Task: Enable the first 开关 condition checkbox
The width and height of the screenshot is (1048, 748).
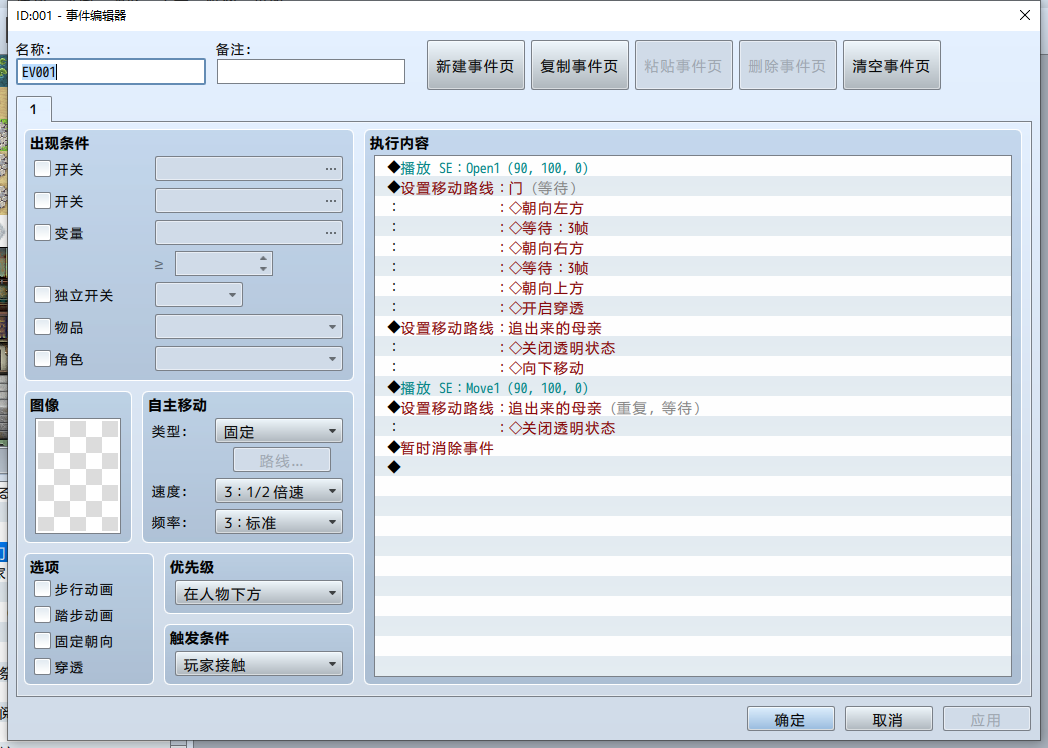Action: (x=42, y=168)
